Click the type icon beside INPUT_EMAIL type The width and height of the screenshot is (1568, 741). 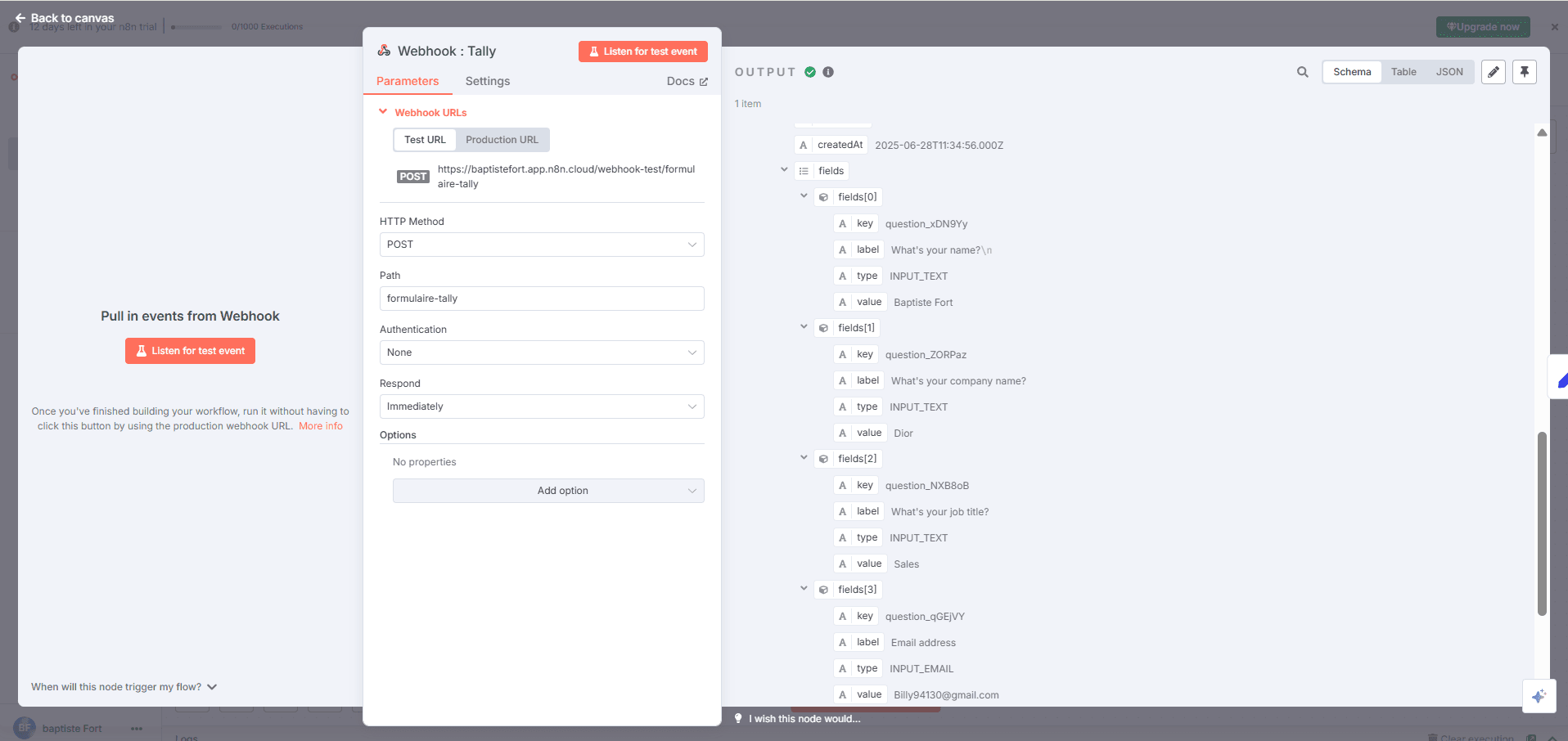(843, 668)
